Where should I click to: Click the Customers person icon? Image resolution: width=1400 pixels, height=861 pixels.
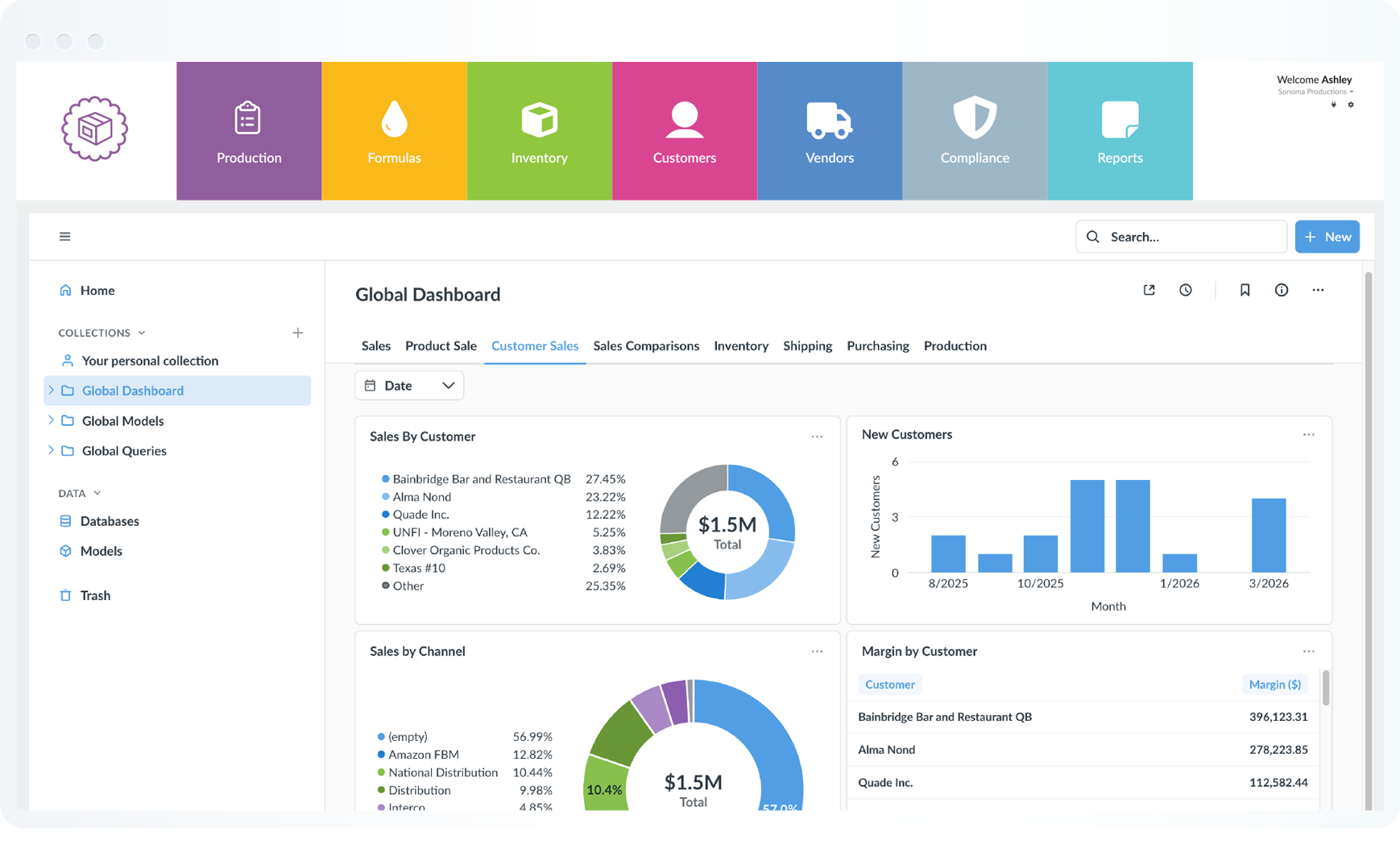pos(684,119)
